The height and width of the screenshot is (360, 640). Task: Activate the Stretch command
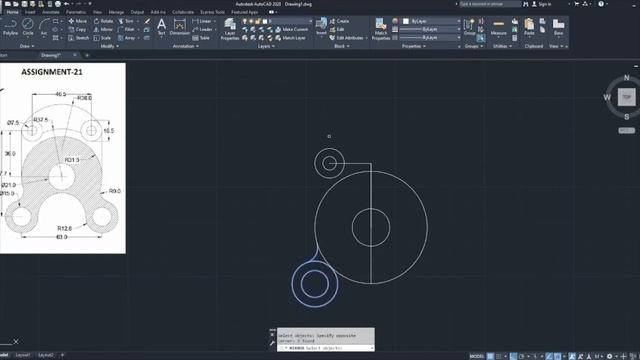[78, 38]
